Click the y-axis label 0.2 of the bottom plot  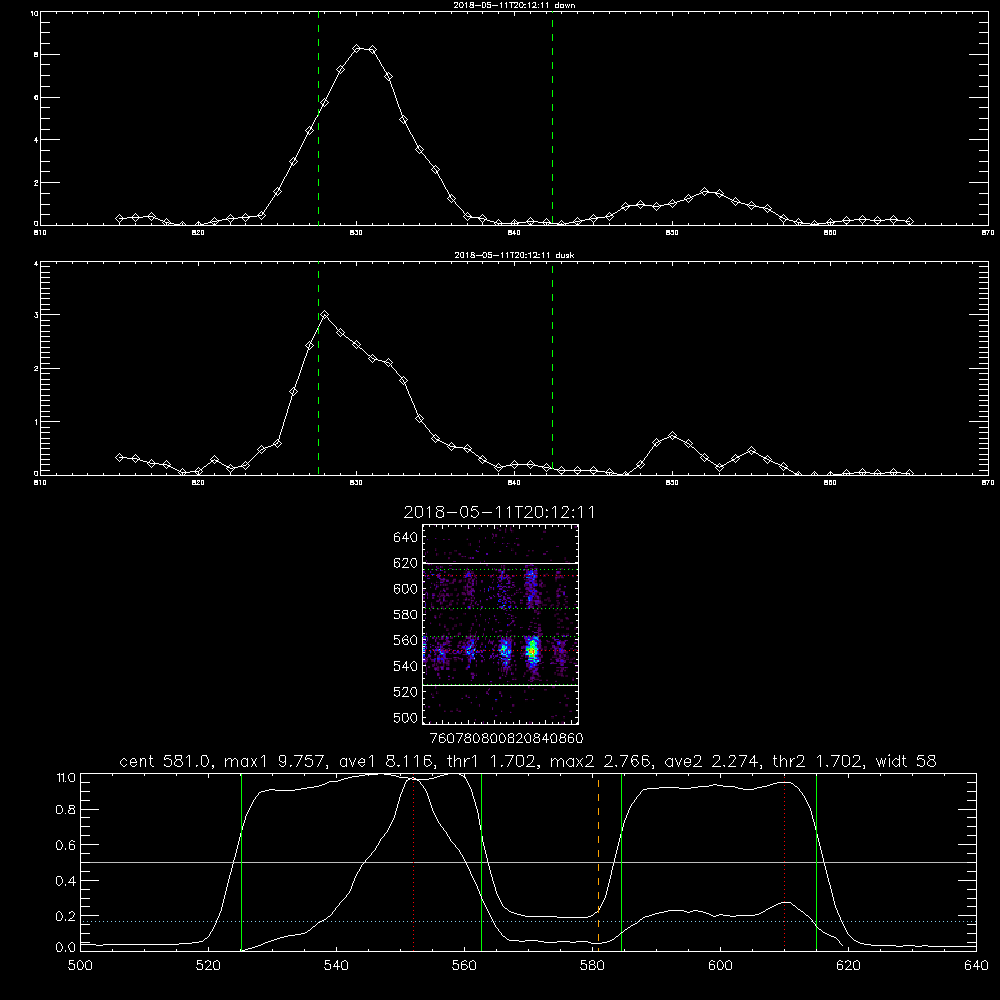(x=66, y=916)
